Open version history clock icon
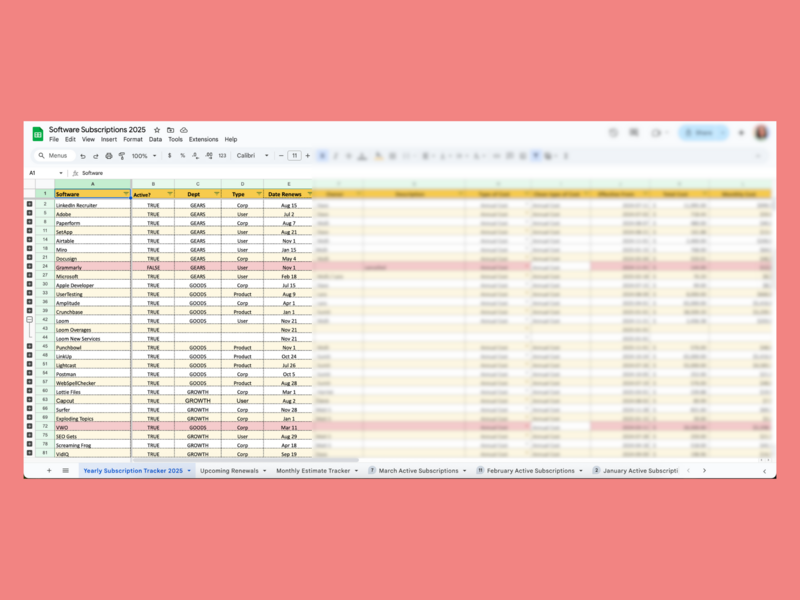 [x=613, y=133]
